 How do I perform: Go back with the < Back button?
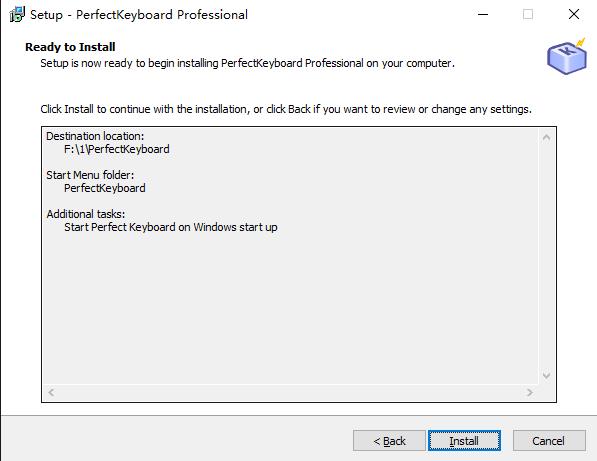[389, 441]
